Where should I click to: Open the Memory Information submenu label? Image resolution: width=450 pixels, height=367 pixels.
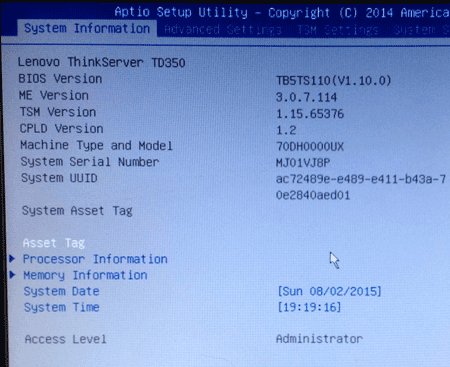click(85, 275)
